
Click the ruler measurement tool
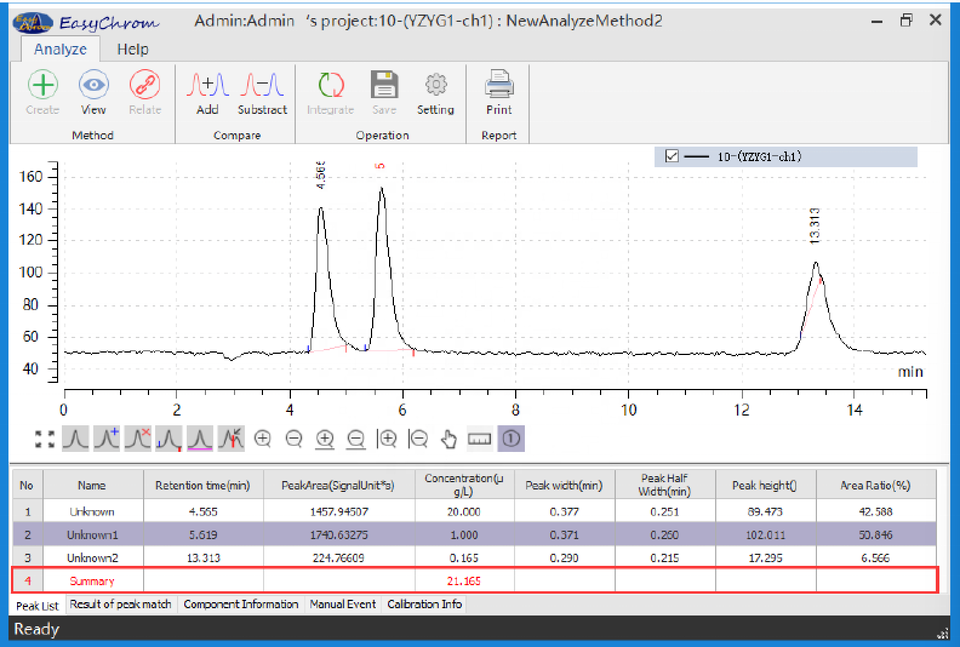(x=479, y=439)
